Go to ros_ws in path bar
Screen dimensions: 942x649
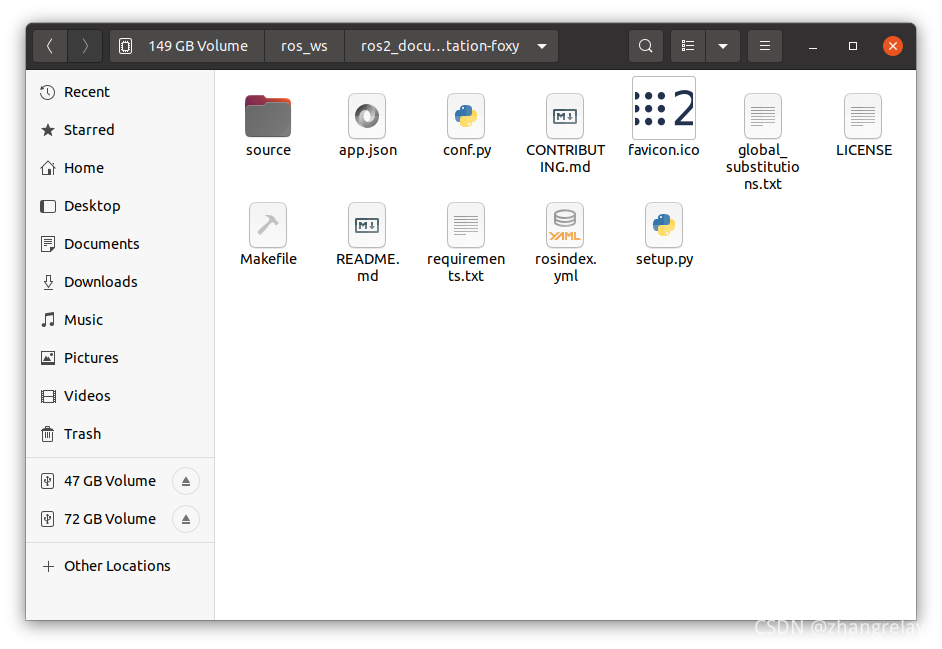pyautogui.click(x=304, y=46)
